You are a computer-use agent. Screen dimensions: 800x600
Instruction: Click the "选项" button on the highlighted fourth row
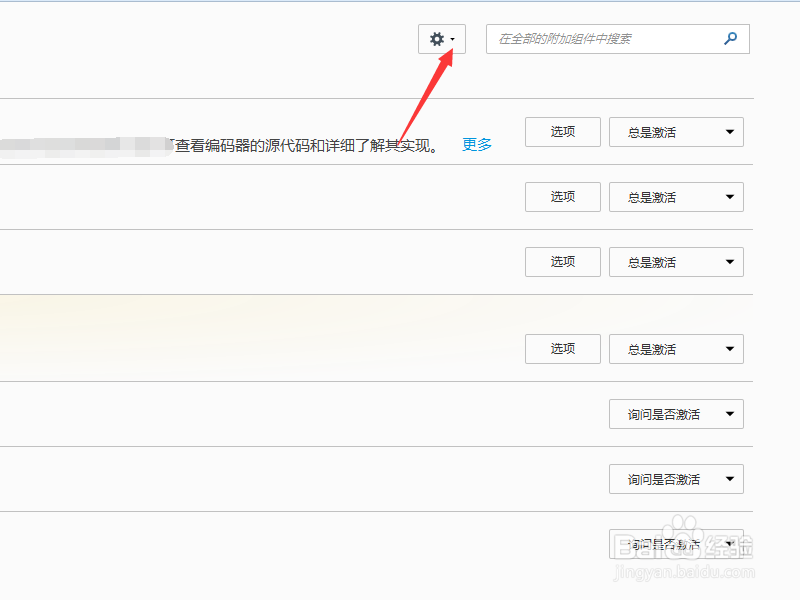pos(562,348)
